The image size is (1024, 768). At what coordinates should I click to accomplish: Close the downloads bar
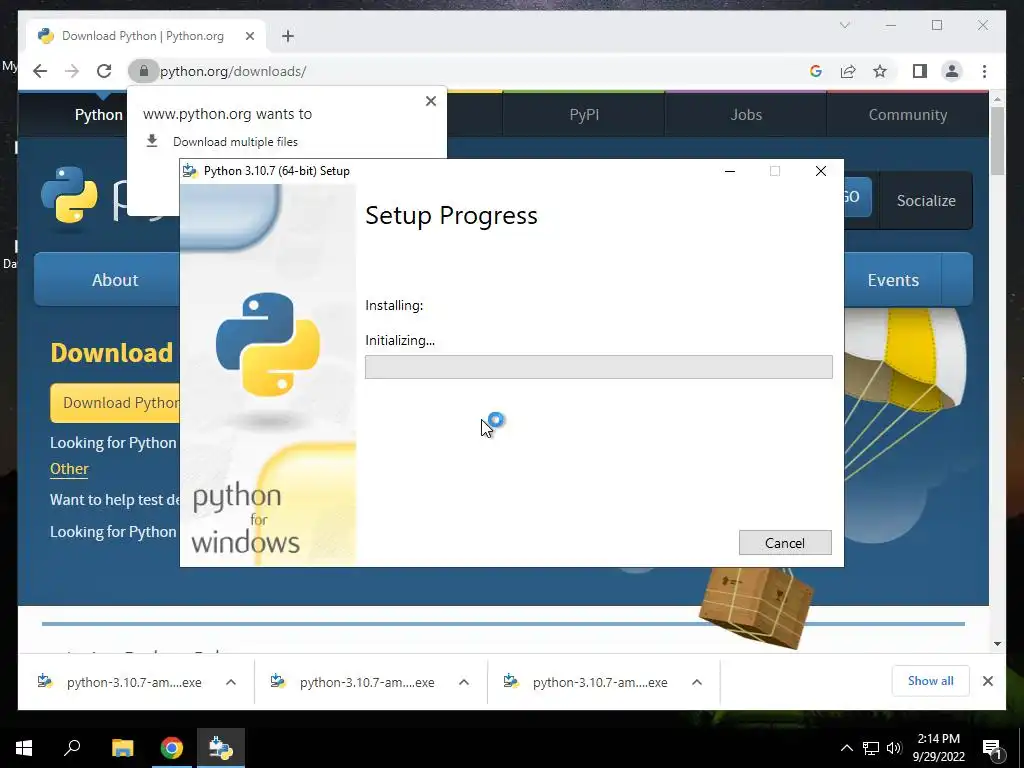(987, 681)
